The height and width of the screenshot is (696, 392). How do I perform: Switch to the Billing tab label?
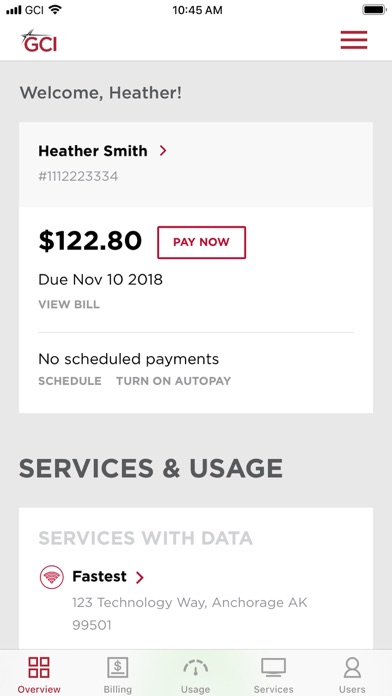[x=118, y=689]
